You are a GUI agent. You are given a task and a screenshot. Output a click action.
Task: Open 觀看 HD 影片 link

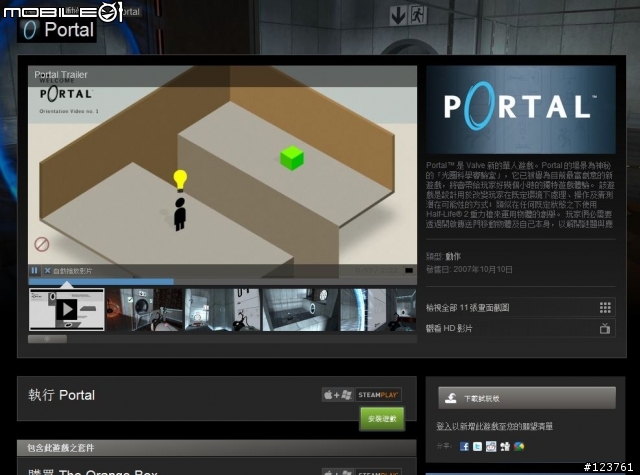(449, 329)
